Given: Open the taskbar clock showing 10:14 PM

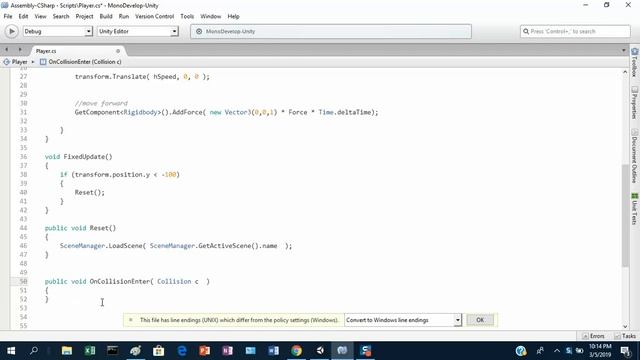Looking at the screenshot, I should pos(600,351).
